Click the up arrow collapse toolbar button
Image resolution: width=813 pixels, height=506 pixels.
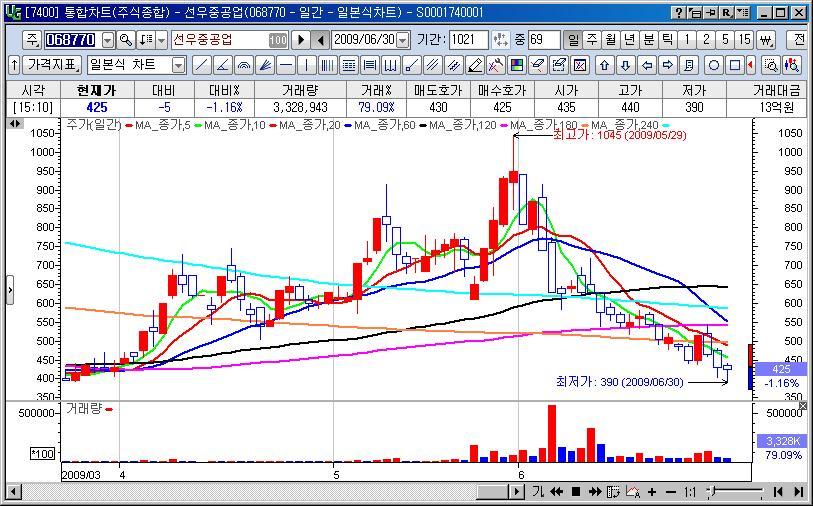coord(15,65)
